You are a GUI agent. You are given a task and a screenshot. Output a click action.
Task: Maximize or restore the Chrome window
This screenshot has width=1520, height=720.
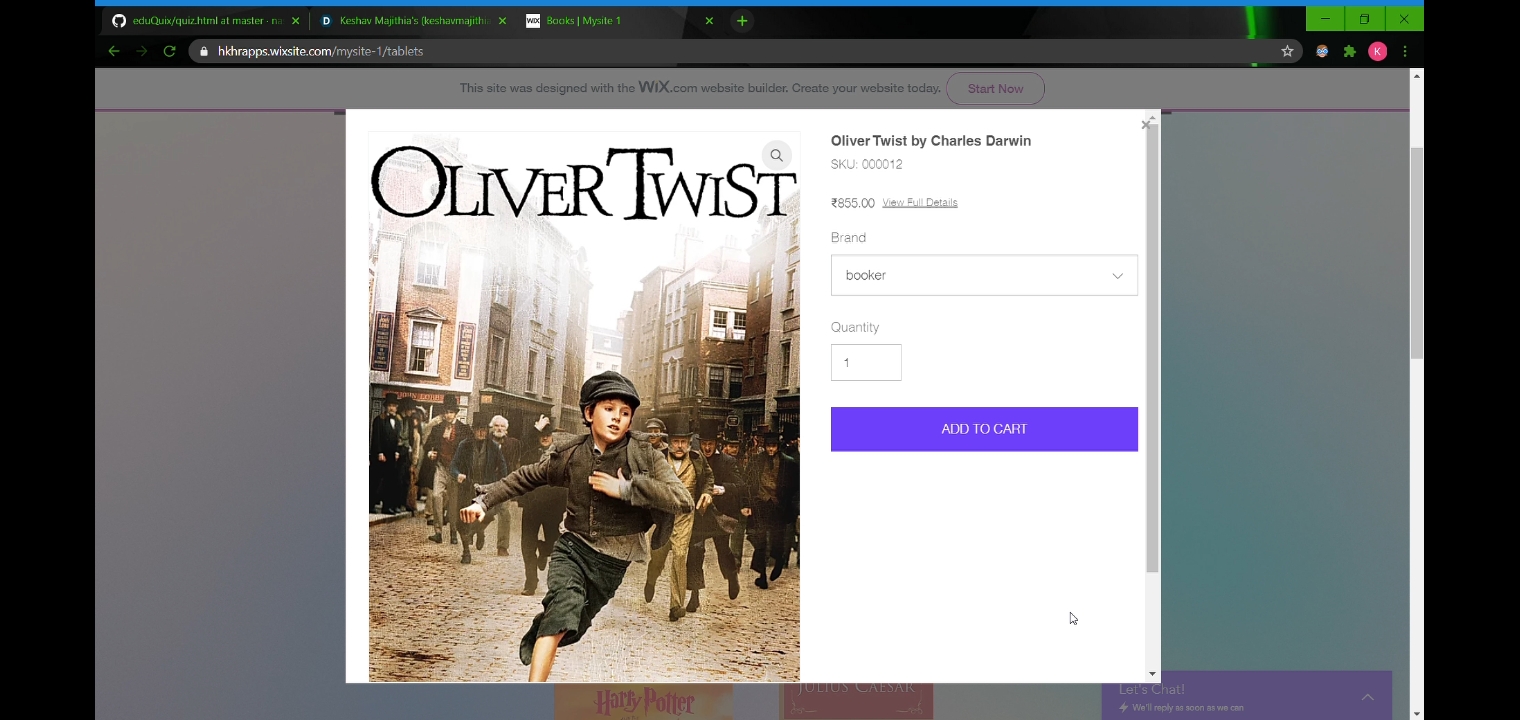point(1364,19)
